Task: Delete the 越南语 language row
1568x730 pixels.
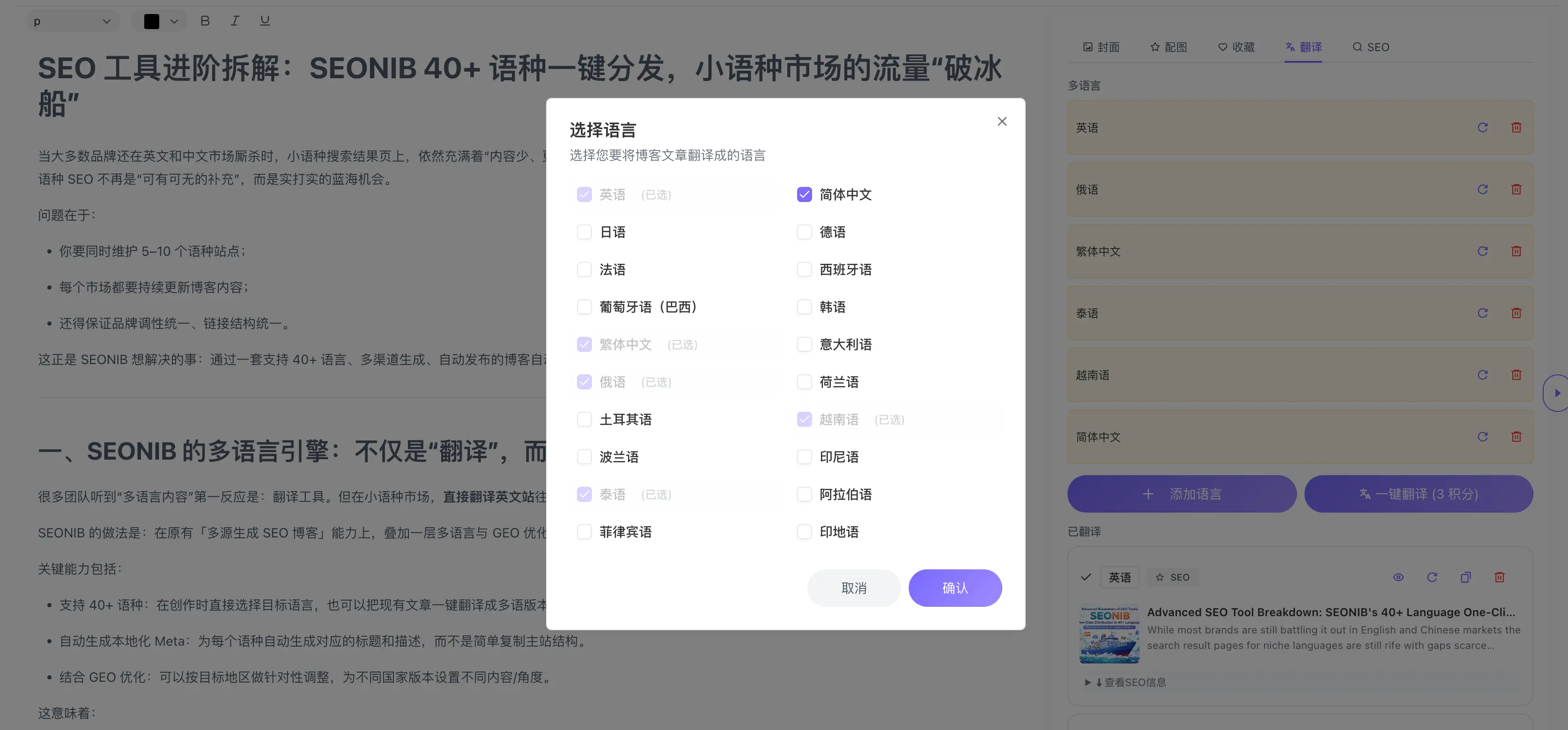Action: coord(1516,375)
